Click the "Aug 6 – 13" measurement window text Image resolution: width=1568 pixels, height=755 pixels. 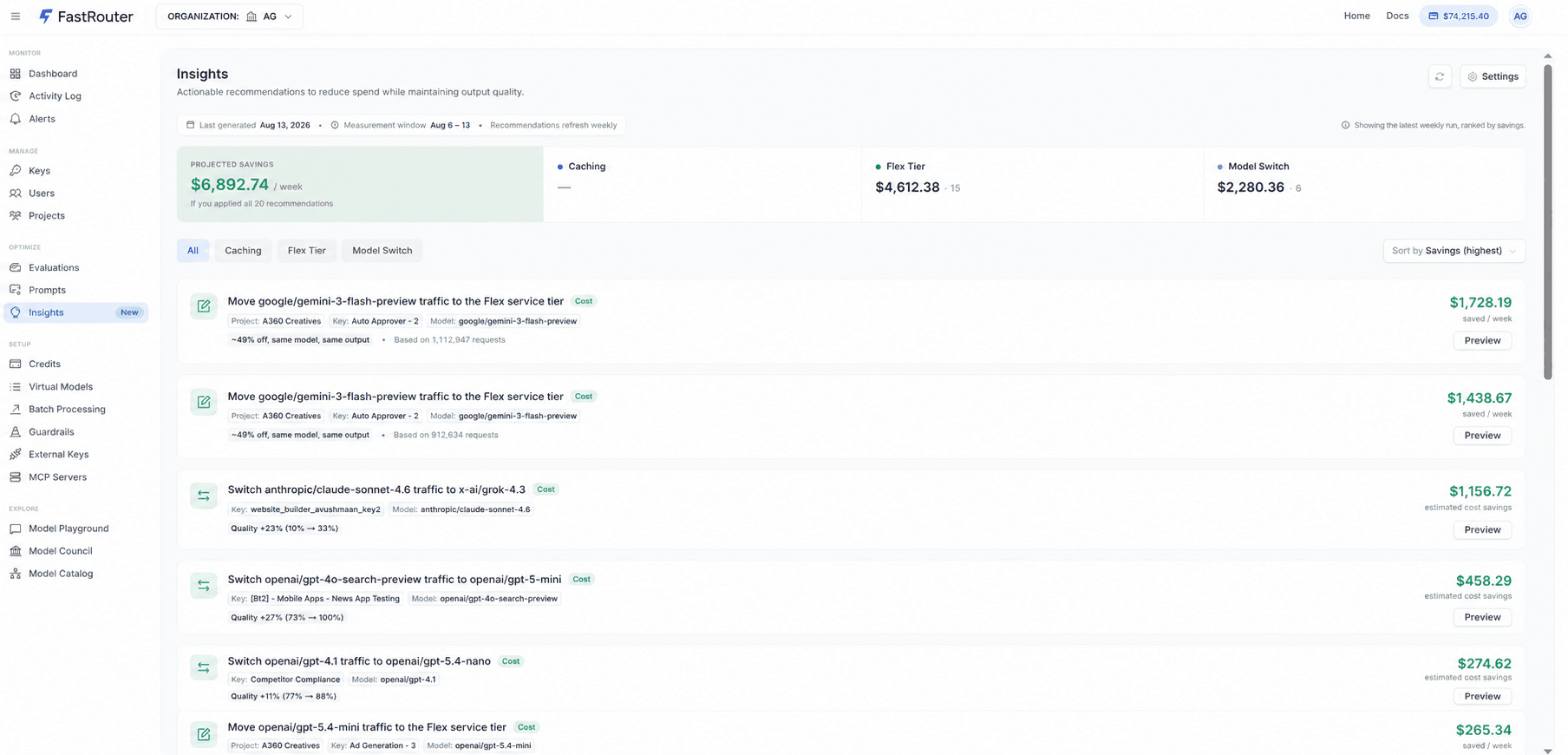(450, 126)
